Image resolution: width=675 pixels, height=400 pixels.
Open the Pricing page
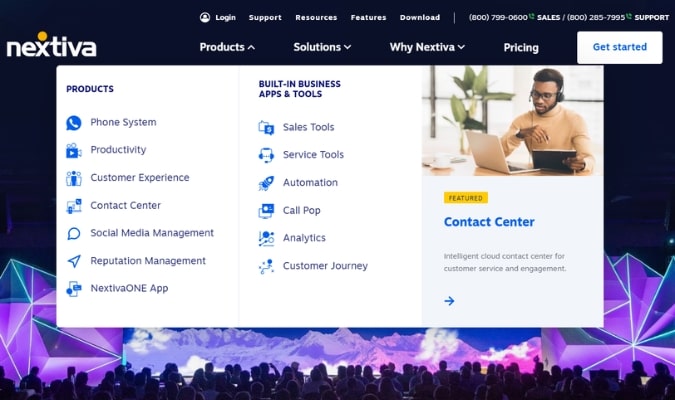pos(521,47)
